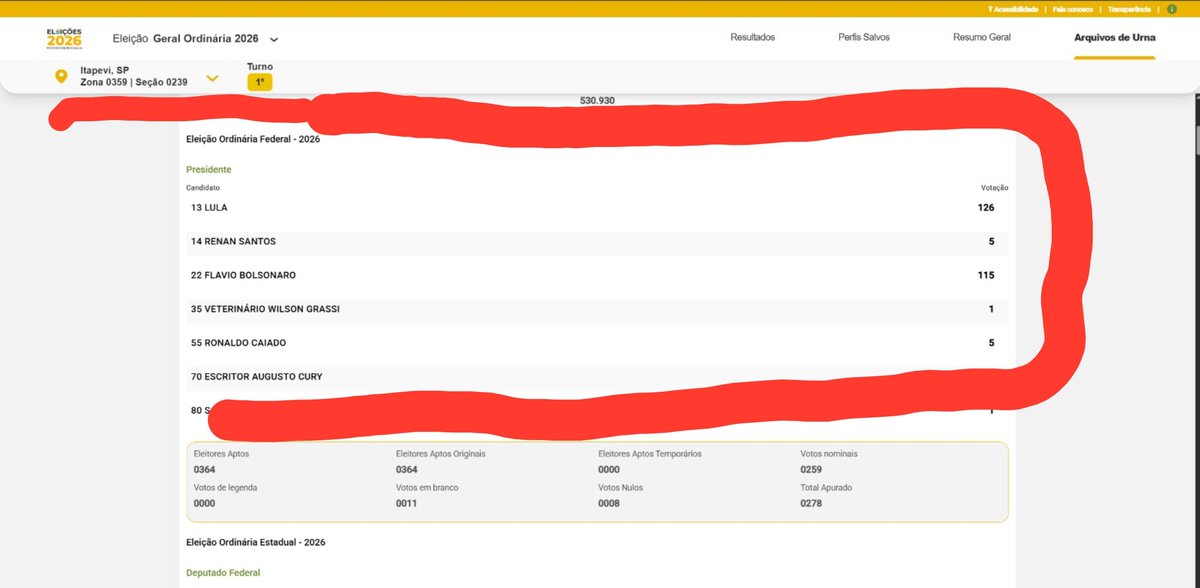
Task: Expand the Itapevi zone and section selector
Action: pos(212,78)
